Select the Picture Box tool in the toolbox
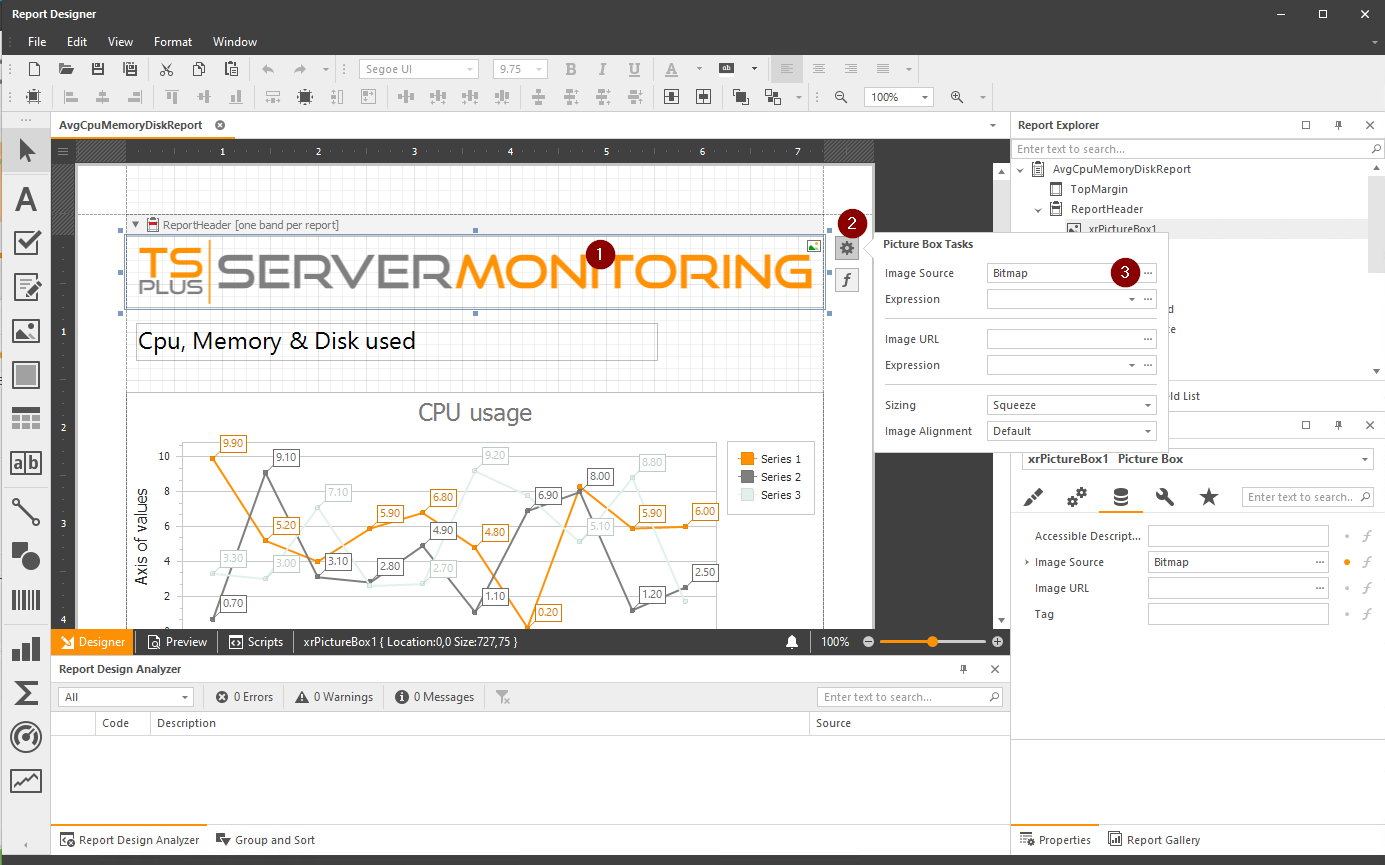Viewport: 1385px width, 865px height. 25,331
